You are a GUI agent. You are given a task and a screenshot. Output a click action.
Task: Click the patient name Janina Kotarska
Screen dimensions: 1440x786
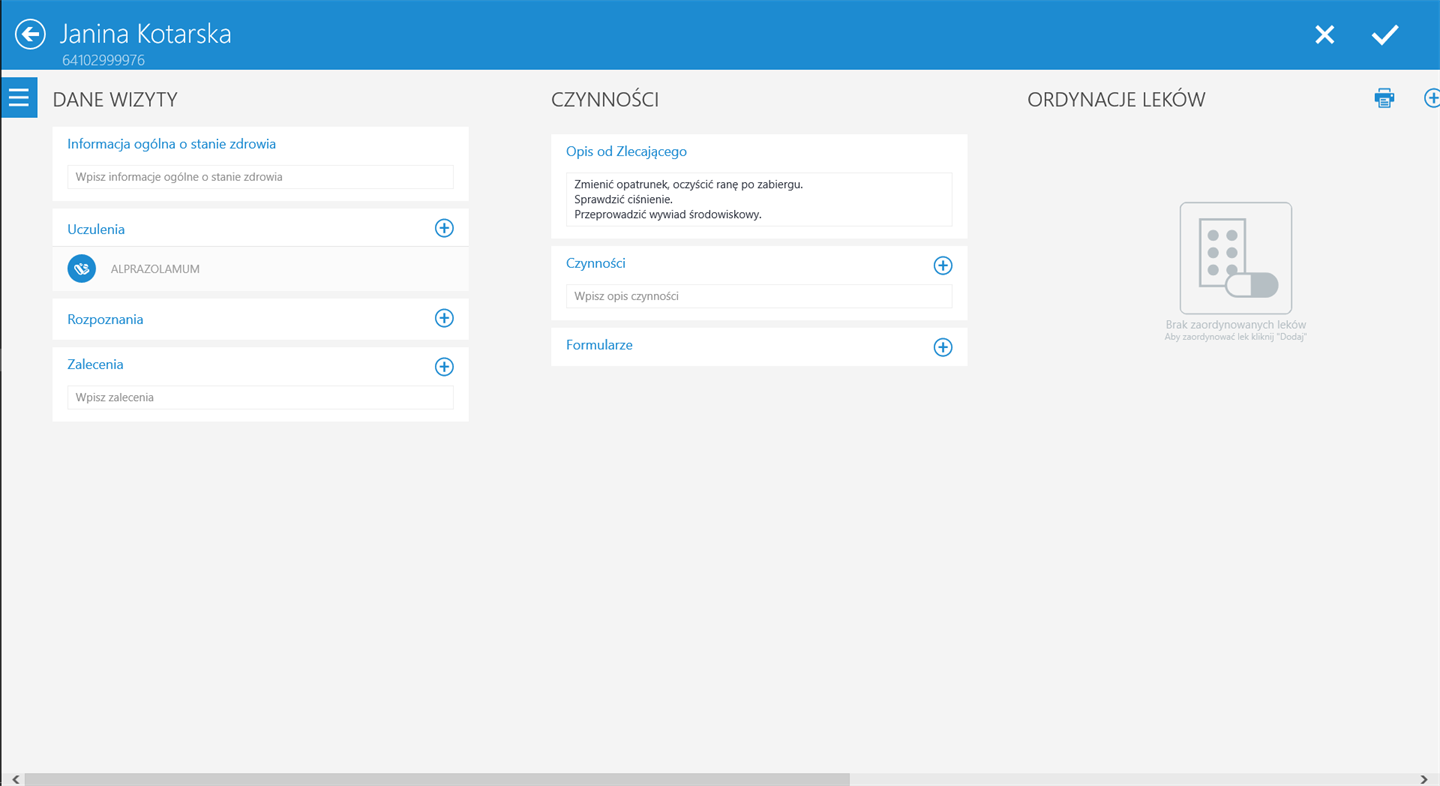coord(145,33)
